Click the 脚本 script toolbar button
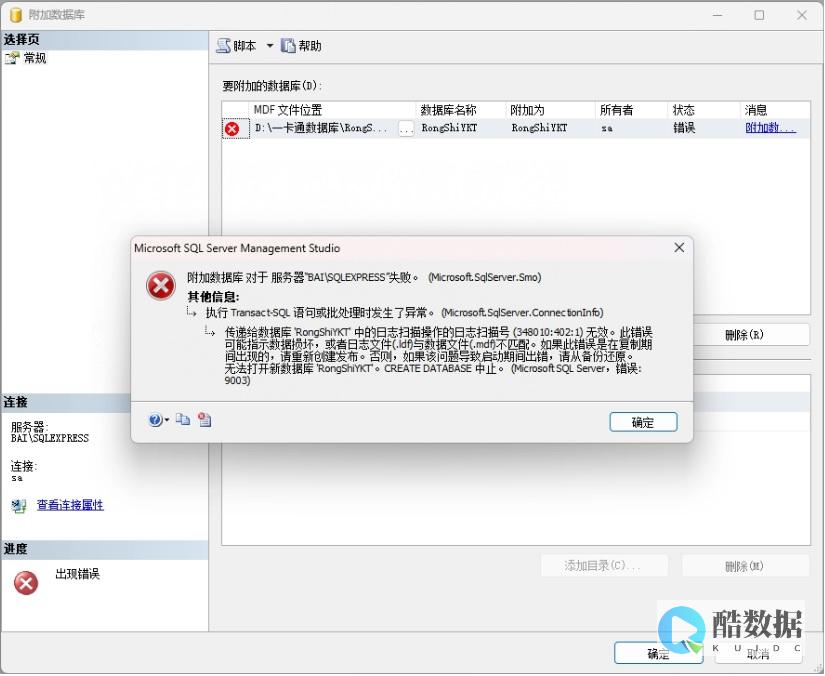The width and height of the screenshot is (825, 676). [x=236, y=46]
